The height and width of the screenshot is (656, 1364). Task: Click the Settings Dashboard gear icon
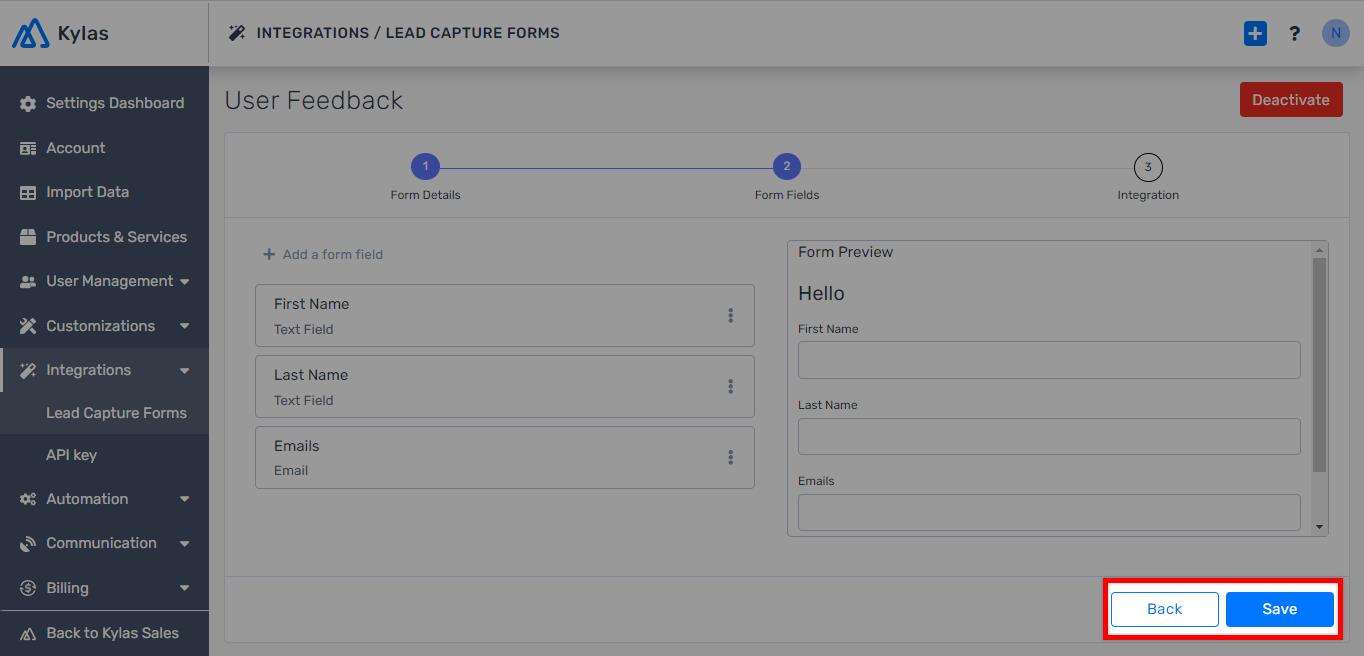(x=28, y=103)
